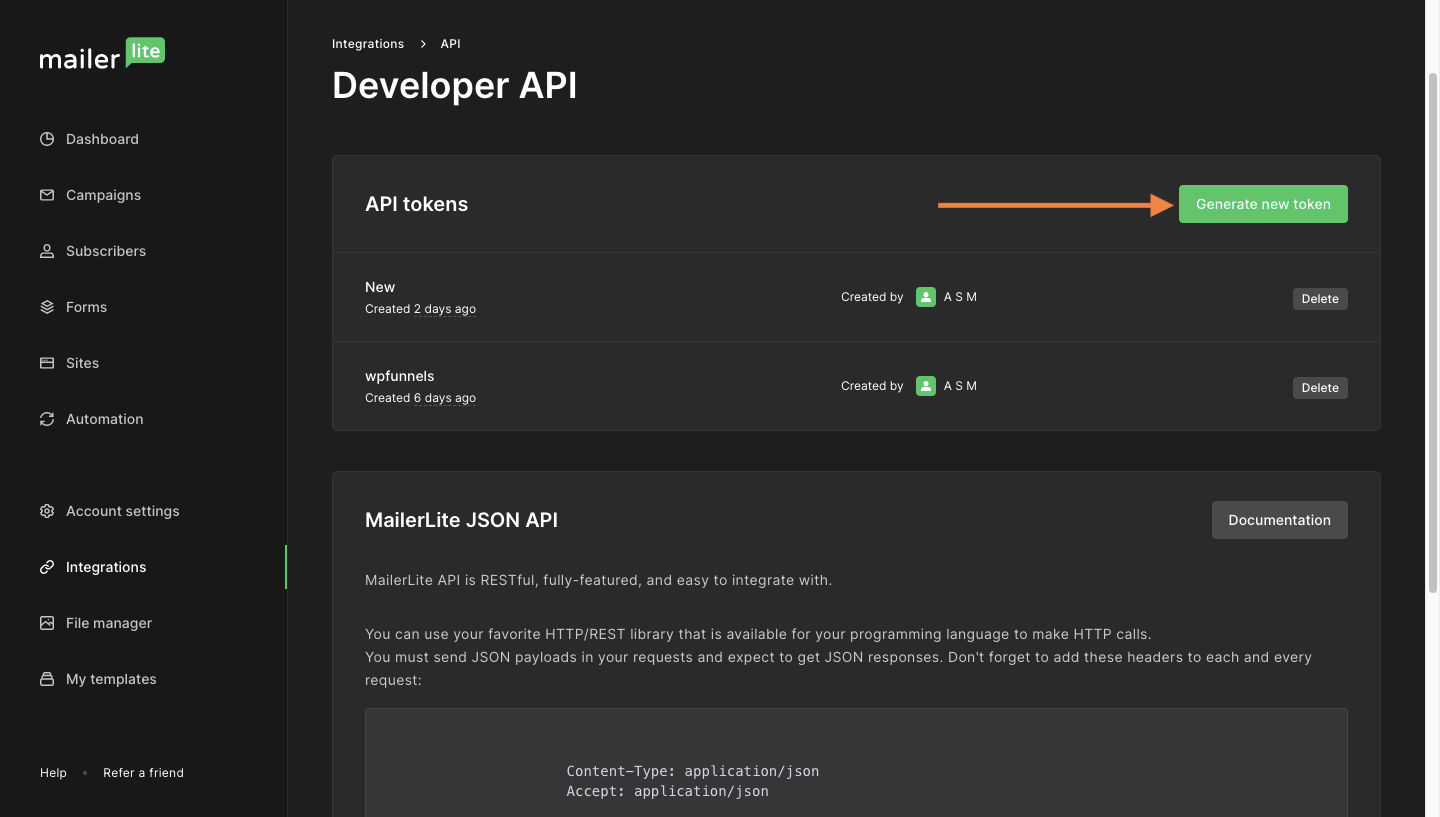Screen dimensions: 1440x817
Task: Open Account settings
Action: pos(123,511)
